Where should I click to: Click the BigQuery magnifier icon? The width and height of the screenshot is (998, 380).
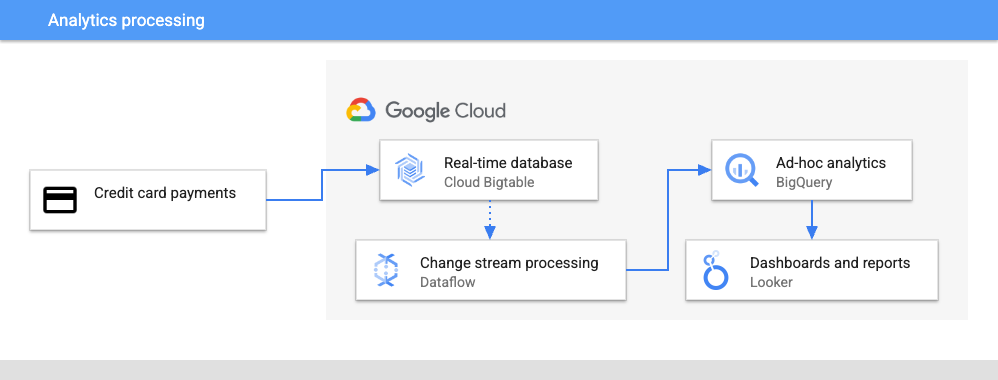point(741,170)
